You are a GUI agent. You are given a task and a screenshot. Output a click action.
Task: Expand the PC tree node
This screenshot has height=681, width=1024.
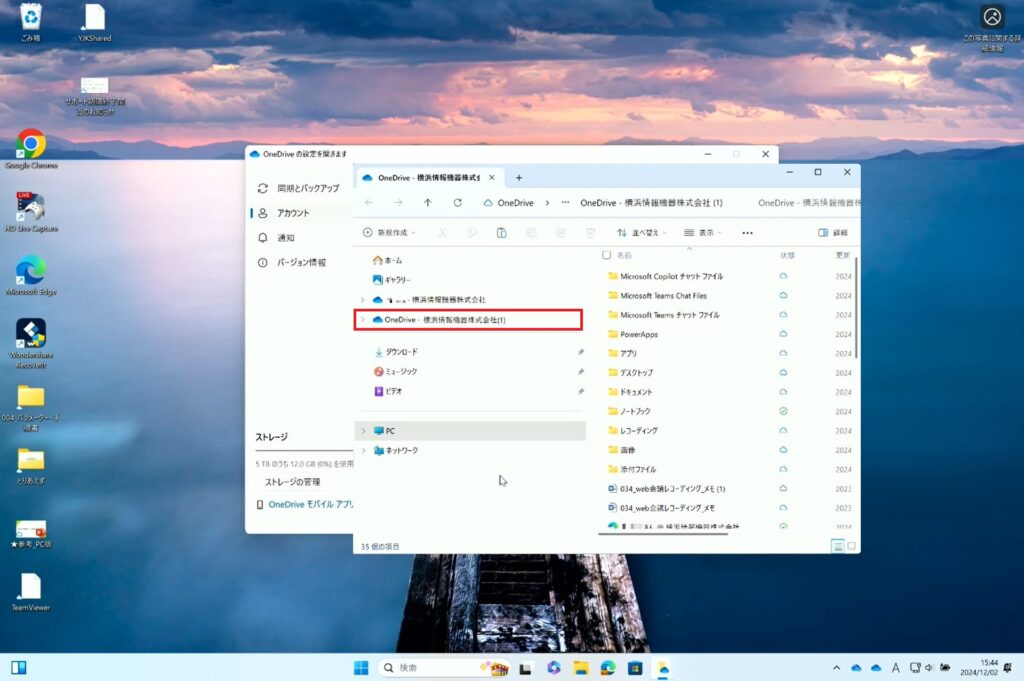[364, 431]
